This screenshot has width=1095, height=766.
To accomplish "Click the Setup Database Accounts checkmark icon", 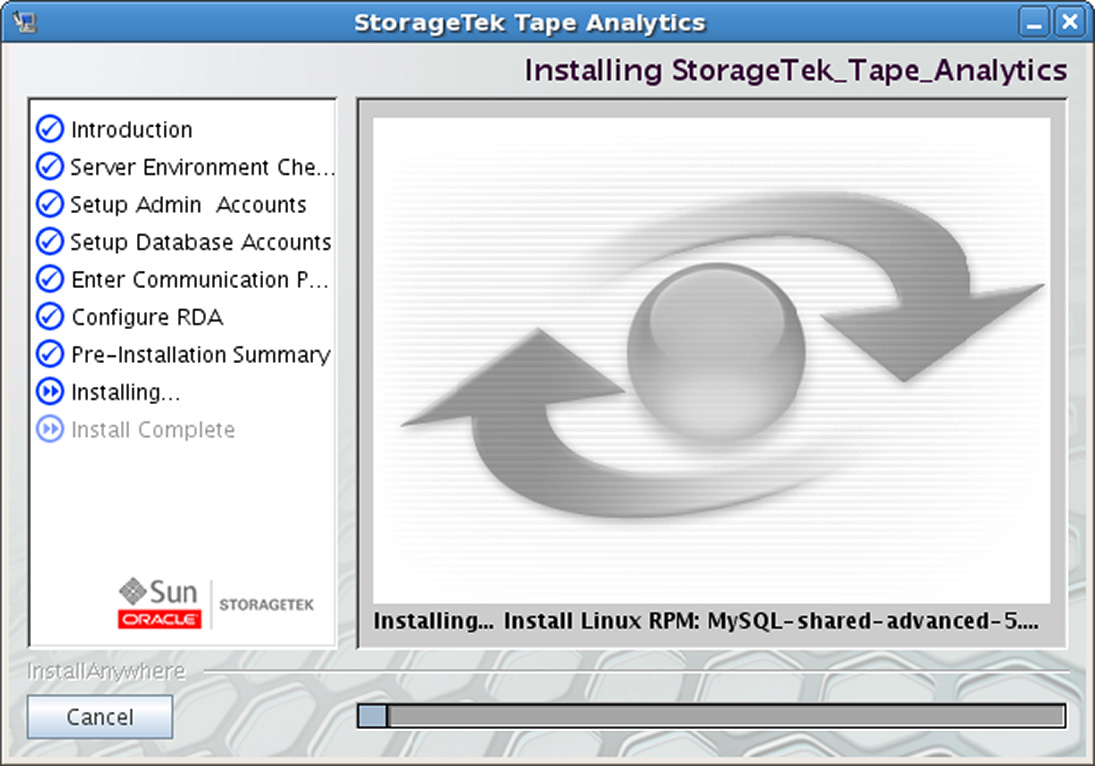I will (x=50, y=241).
